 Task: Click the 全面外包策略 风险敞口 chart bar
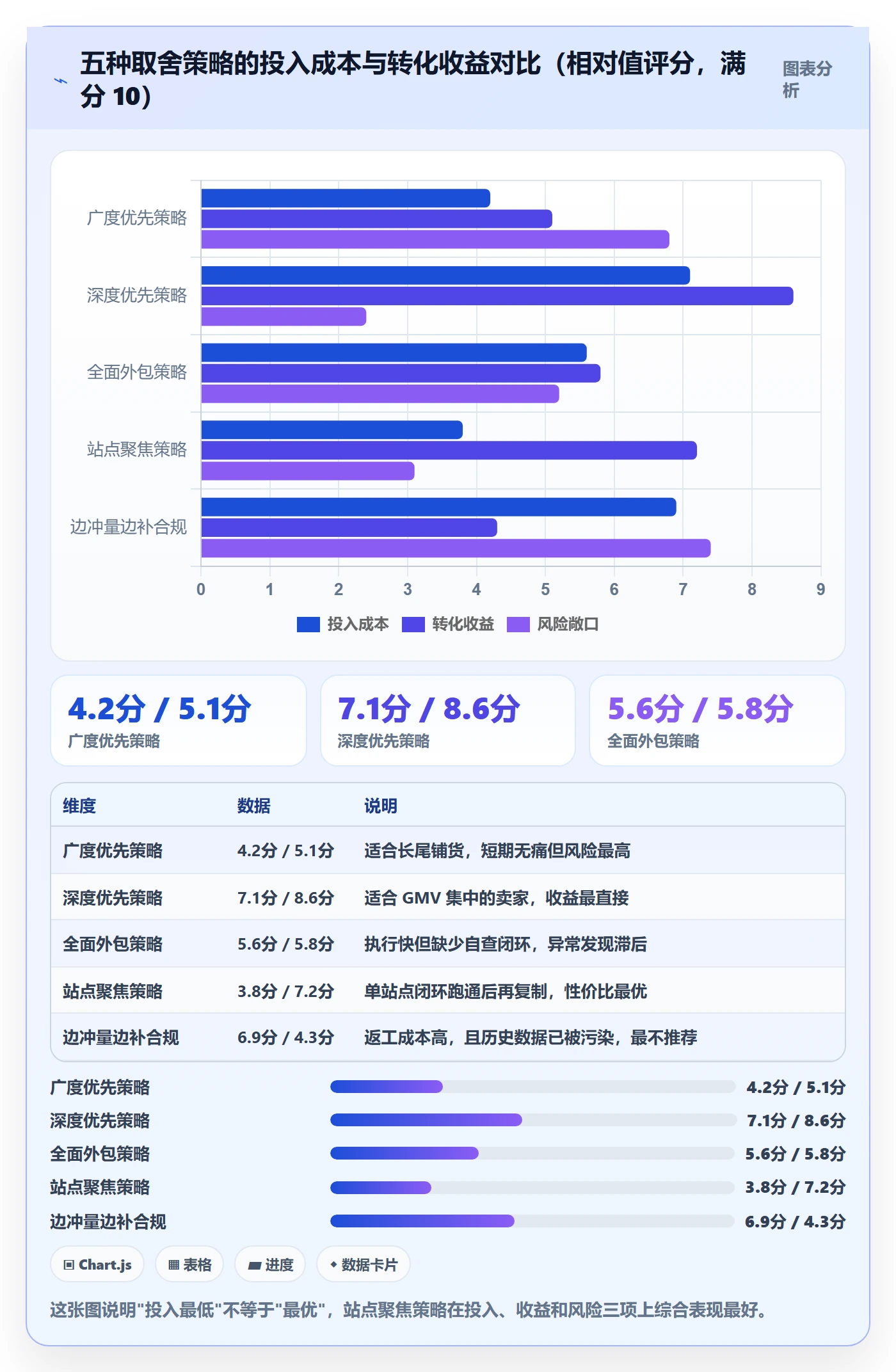pos(380,394)
